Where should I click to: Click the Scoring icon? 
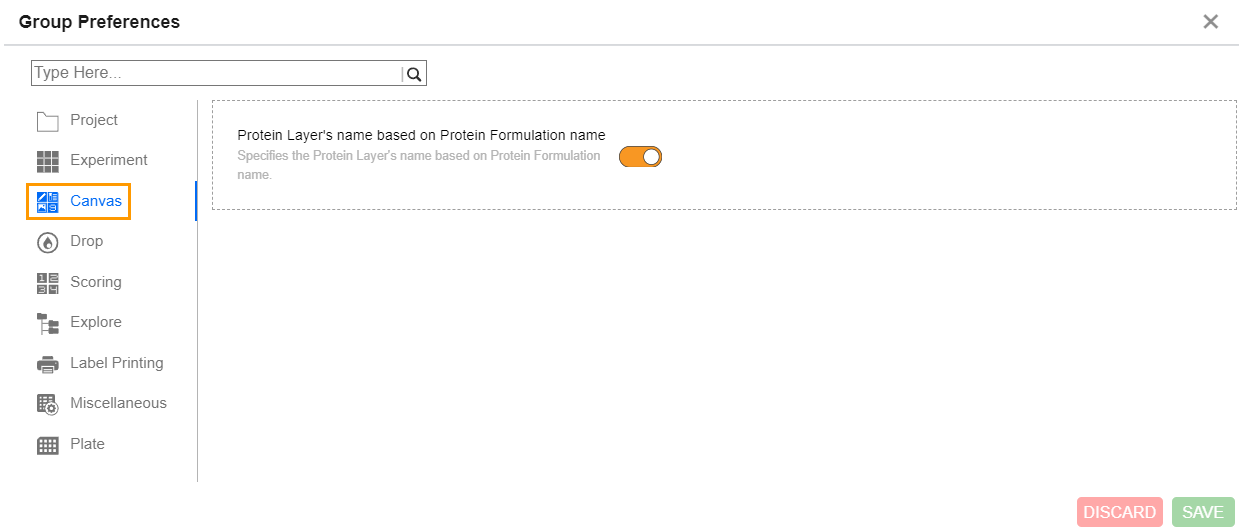click(x=48, y=283)
